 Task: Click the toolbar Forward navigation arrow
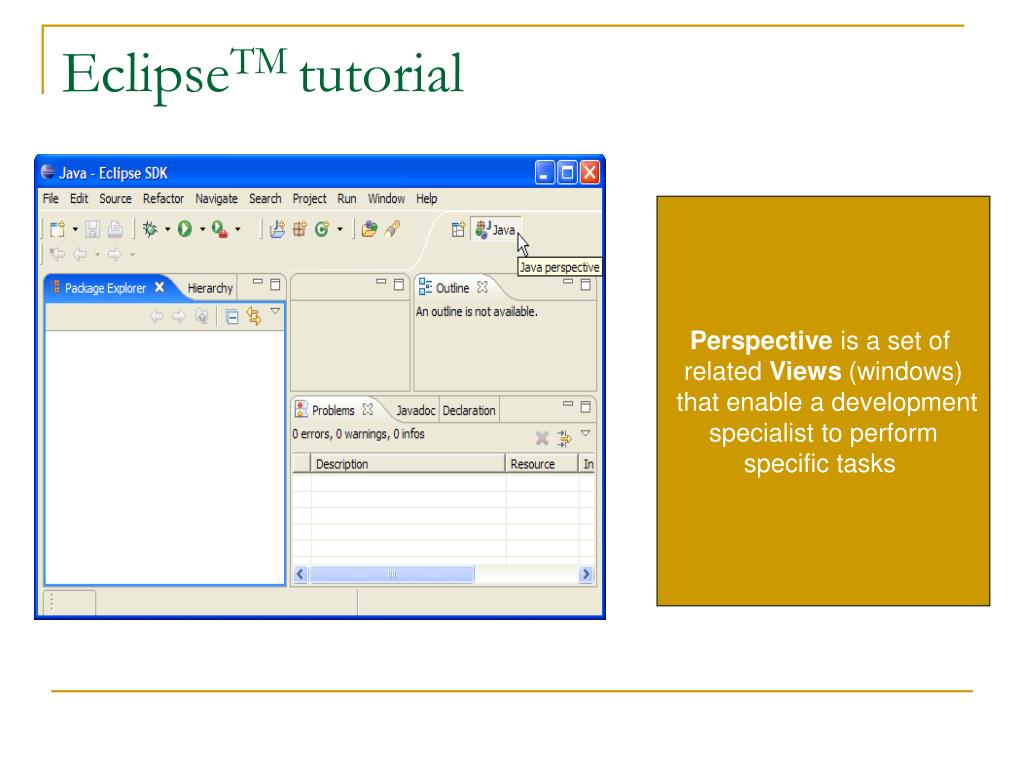click(114, 254)
